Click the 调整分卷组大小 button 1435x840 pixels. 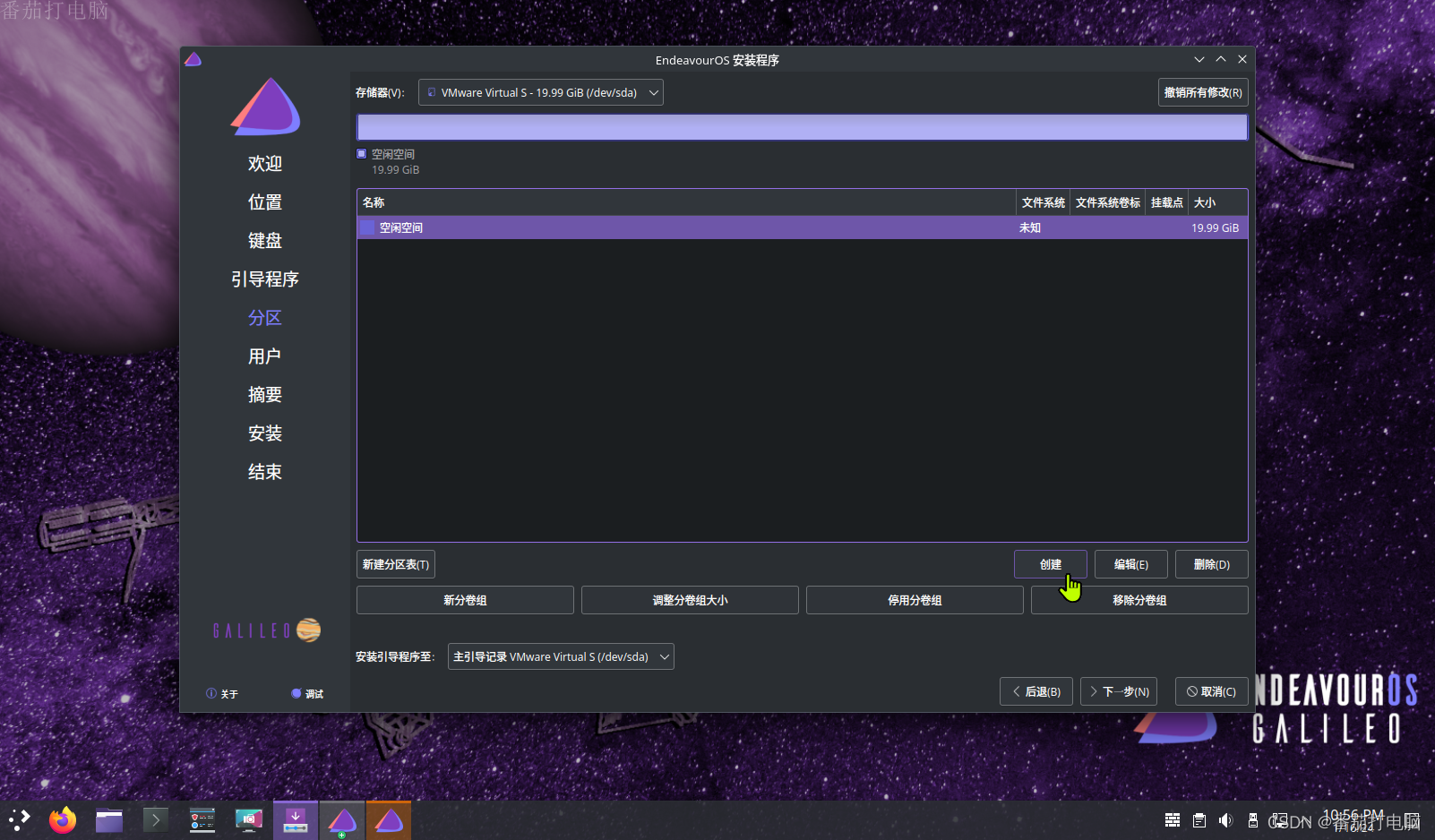click(690, 600)
